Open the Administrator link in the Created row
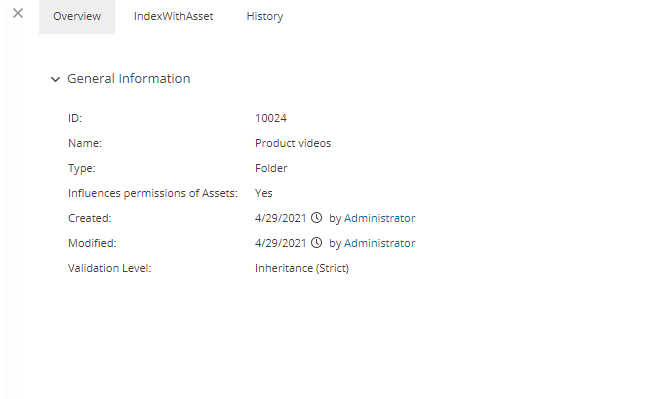 pyautogui.click(x=379, y=218)
